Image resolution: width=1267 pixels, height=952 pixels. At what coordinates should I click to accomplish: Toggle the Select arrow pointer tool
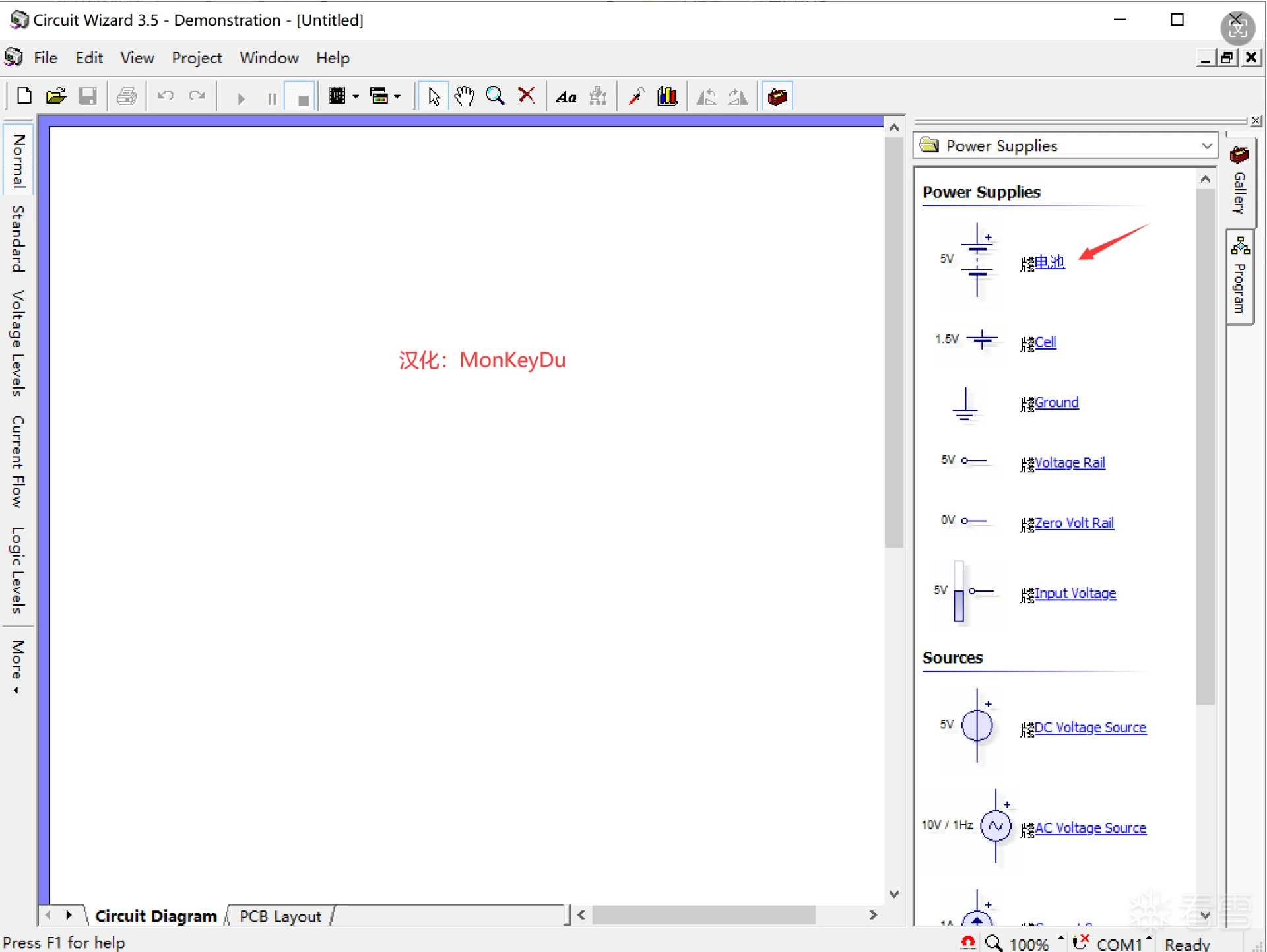434,96
